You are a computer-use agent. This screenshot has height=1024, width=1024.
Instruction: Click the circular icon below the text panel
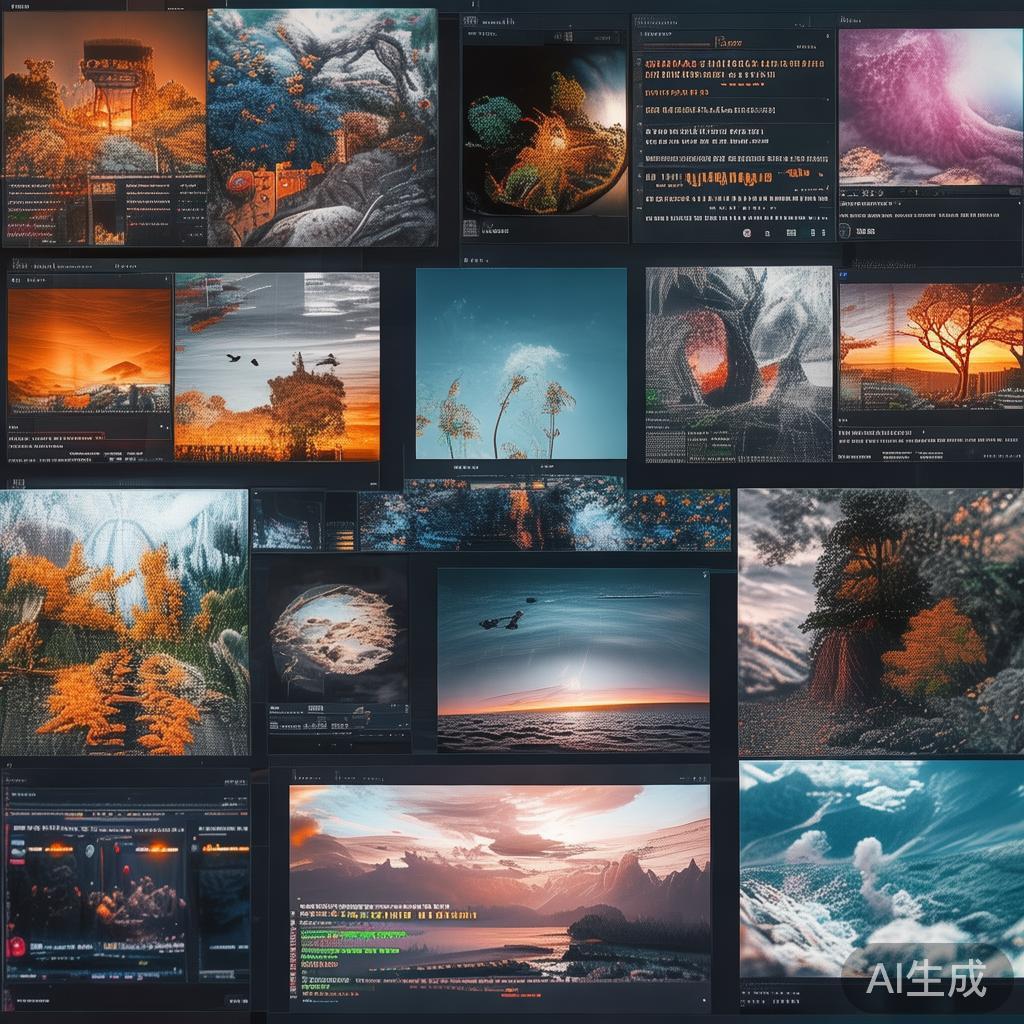746,232
